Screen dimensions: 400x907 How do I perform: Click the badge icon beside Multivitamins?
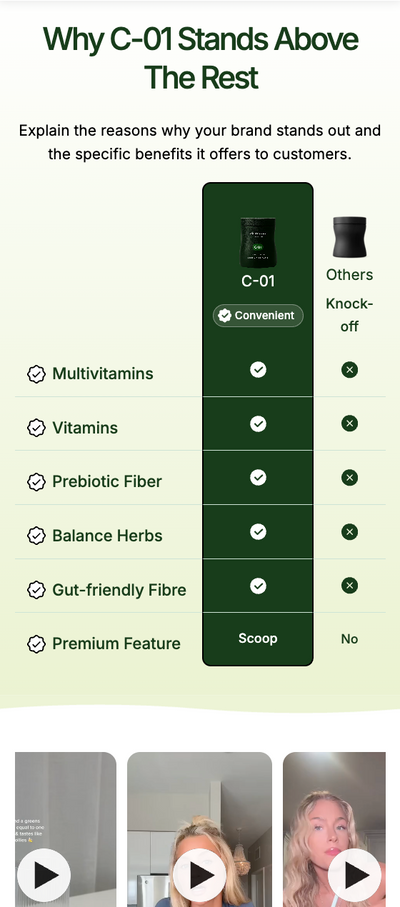point(36,374)
